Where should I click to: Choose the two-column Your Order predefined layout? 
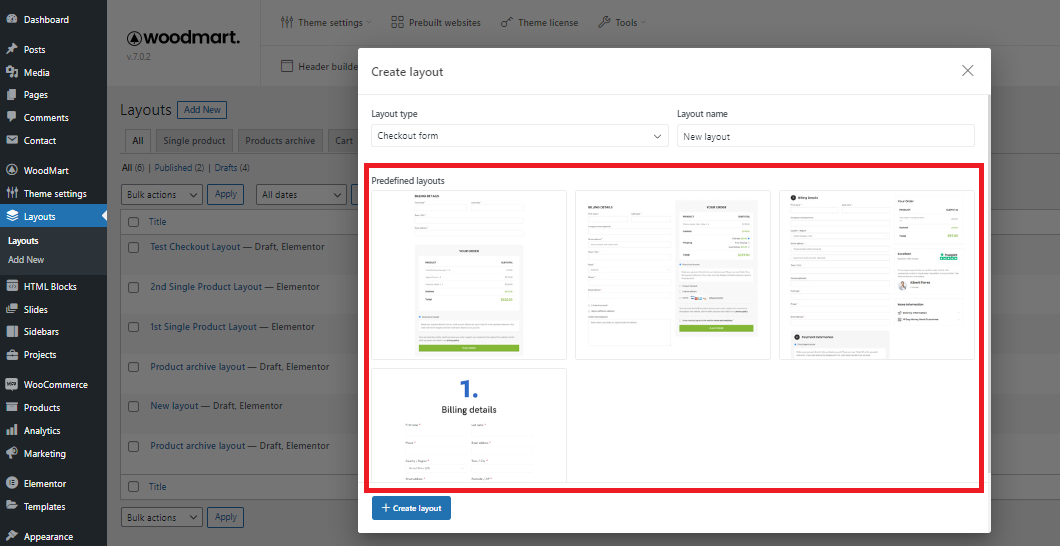tap(673, 275)
